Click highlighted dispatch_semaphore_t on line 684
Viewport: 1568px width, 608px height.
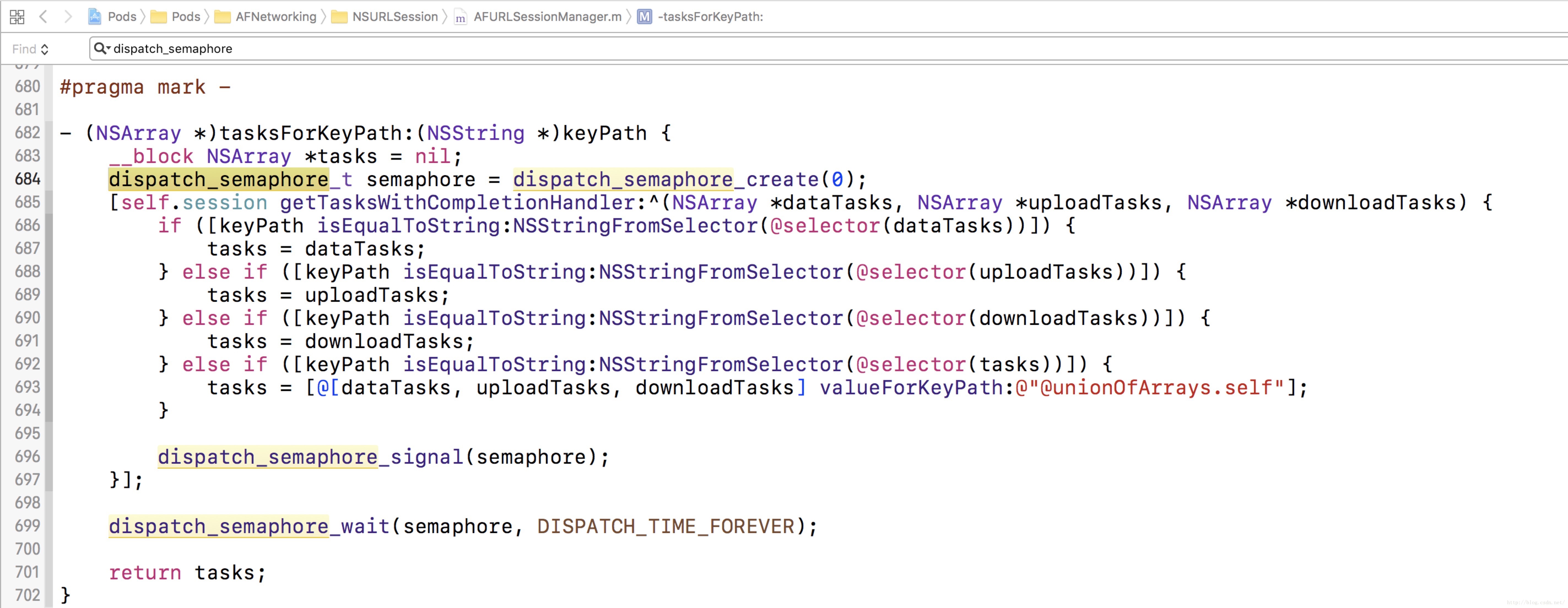coord(231,180)
